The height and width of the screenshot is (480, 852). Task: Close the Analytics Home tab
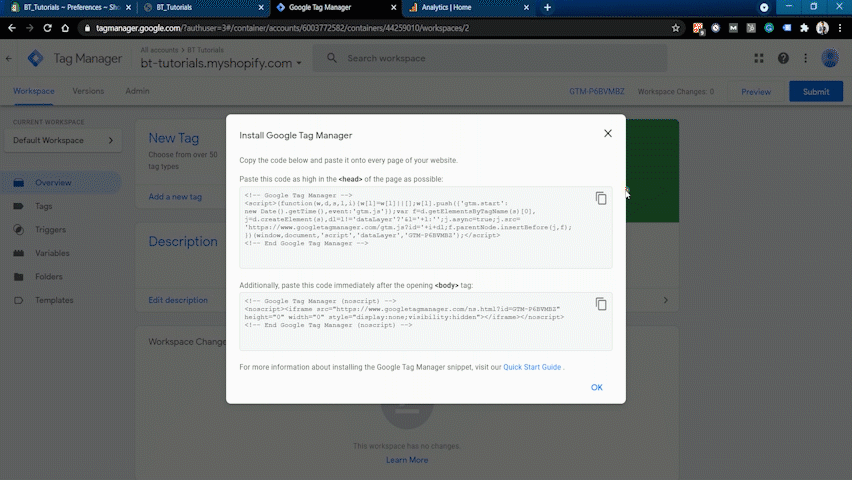[x=526, y=7]
